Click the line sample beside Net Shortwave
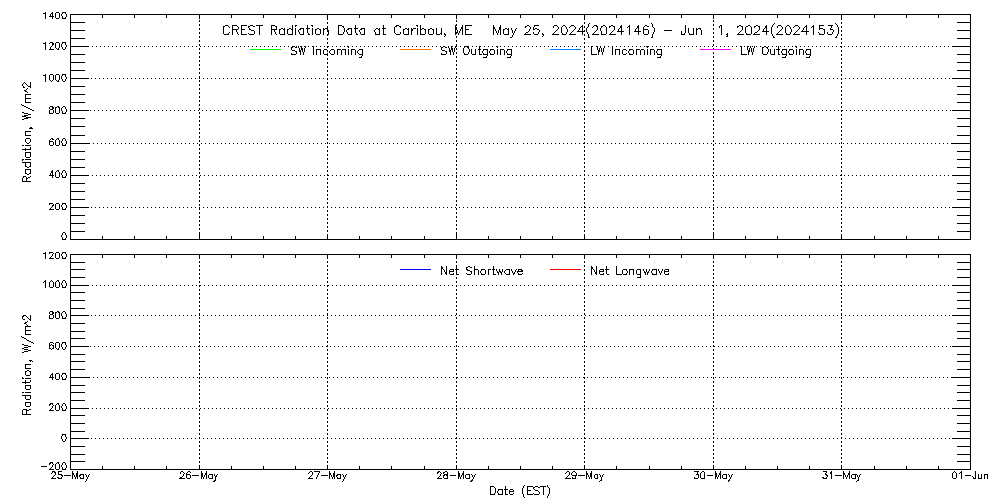The height and width of the screenshot is (500, 1000). pyautogui.click(x=414, y=271)
